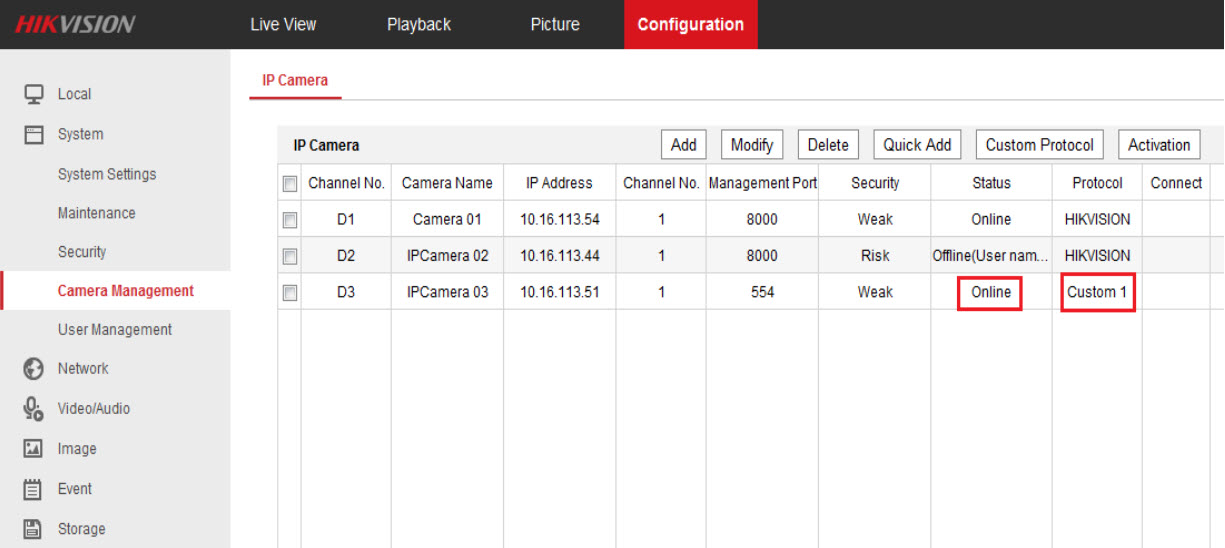Click the Storage disk icon
The width and height of the screenshot is (1225, 548).
coord(34,529)
